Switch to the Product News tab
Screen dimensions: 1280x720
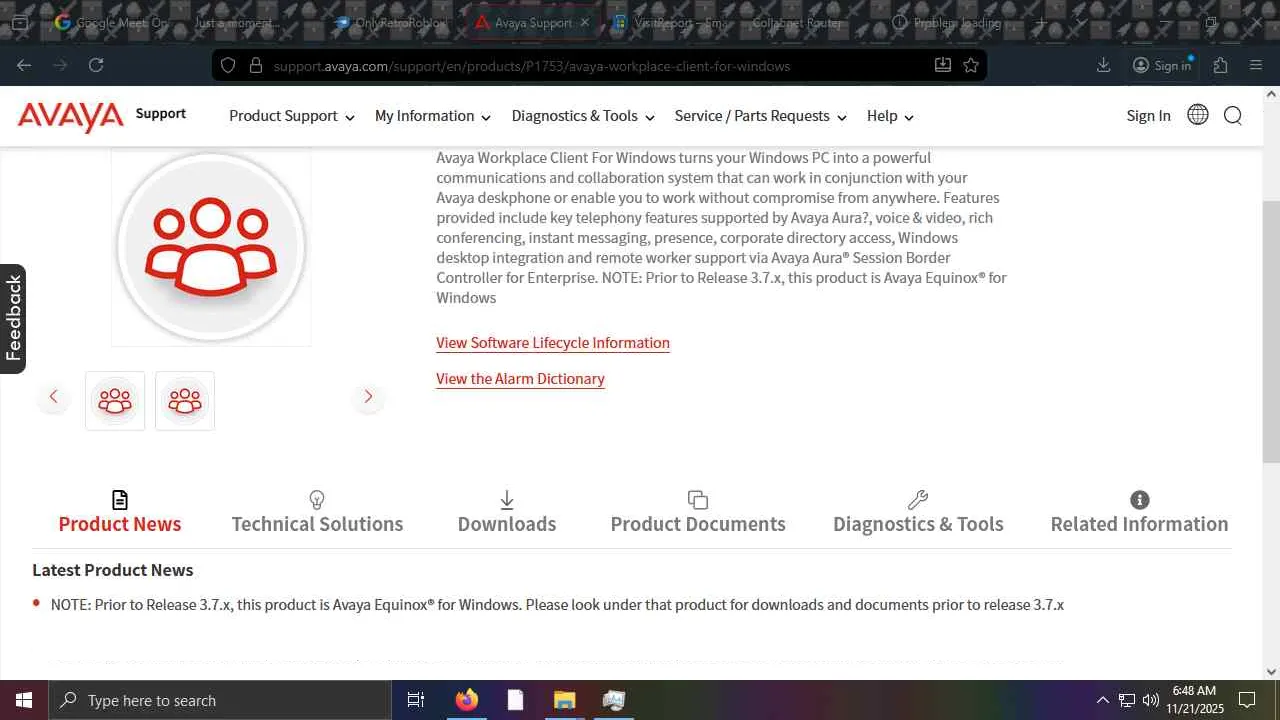120,513
